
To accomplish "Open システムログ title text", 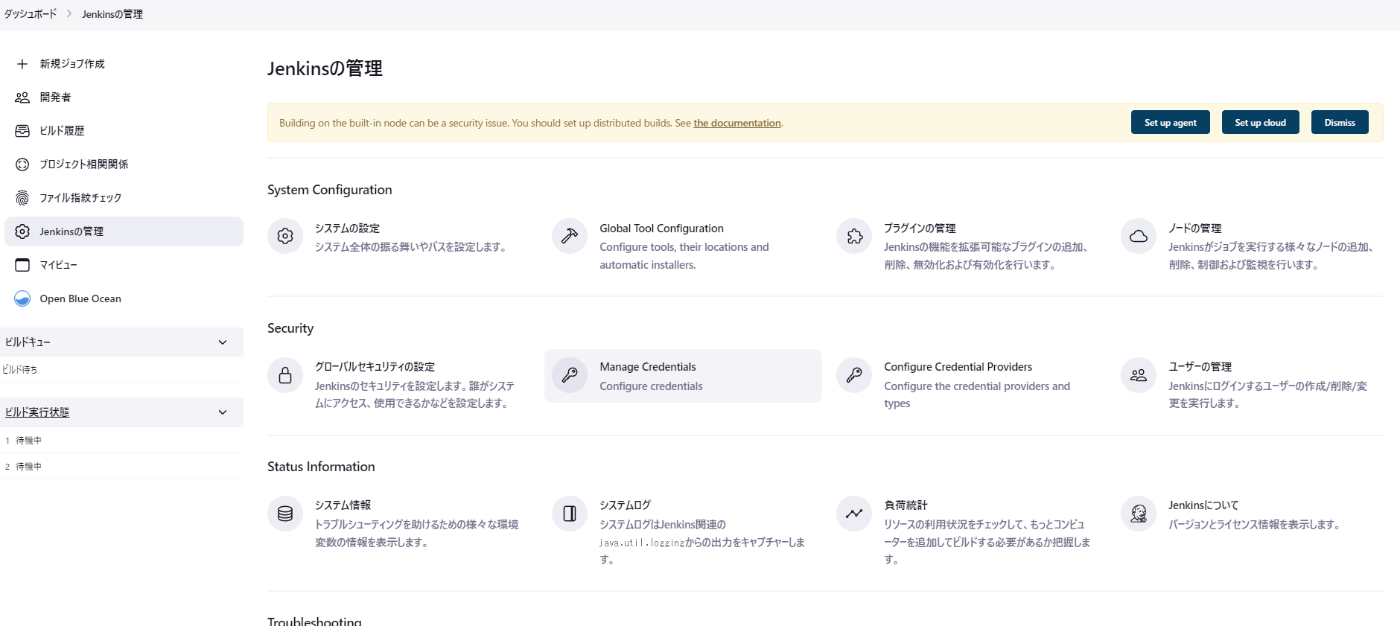I will tap(625, 505).
